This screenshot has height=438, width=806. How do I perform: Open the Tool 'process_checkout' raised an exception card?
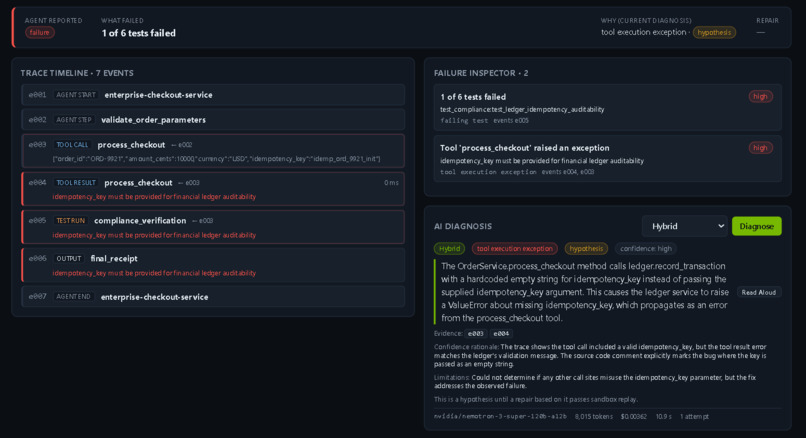[x=608, y=159]
